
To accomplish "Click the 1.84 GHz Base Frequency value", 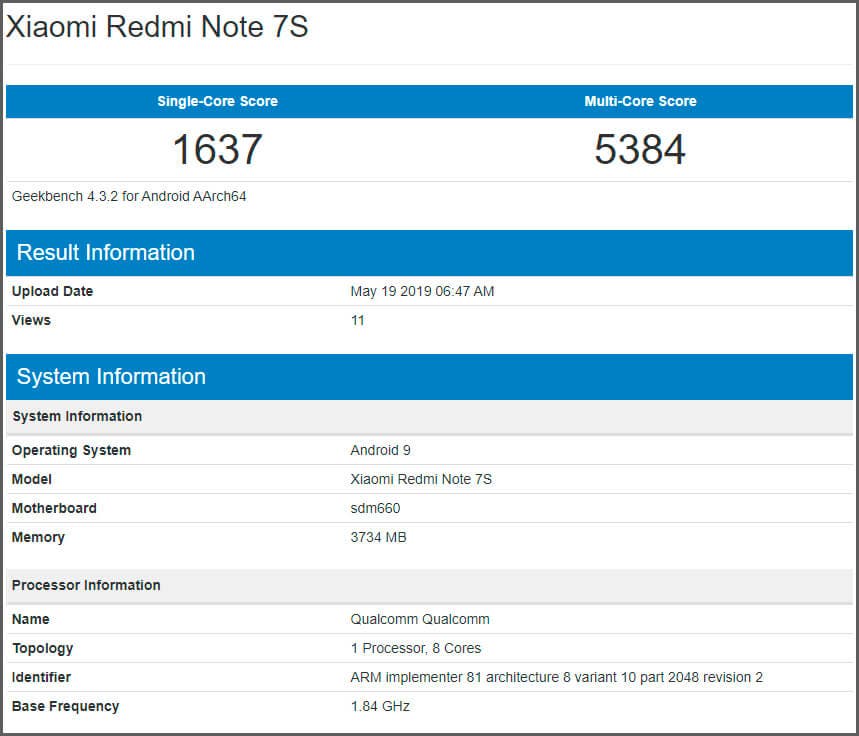I will click(378, 706).
